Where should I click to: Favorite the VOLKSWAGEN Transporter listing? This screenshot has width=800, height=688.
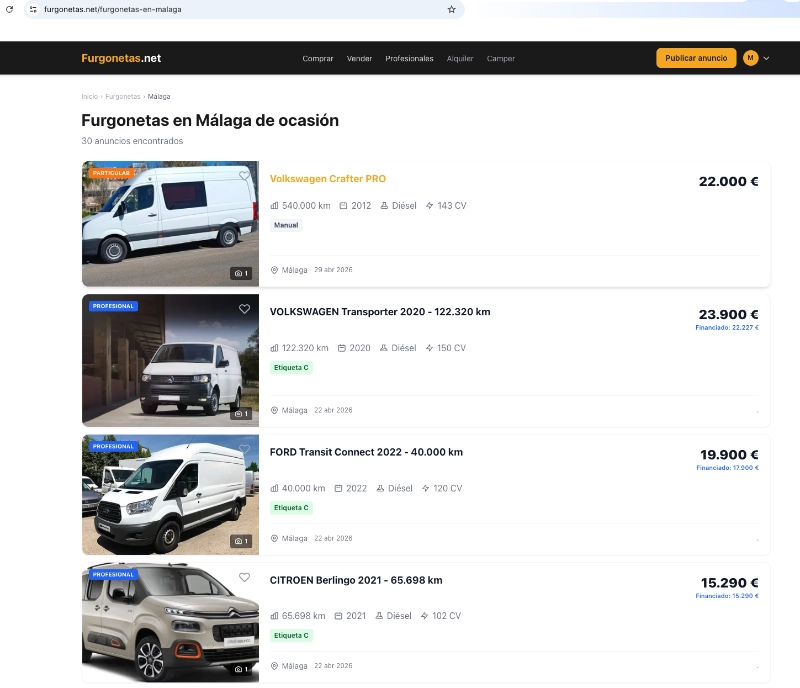(244, 309)
